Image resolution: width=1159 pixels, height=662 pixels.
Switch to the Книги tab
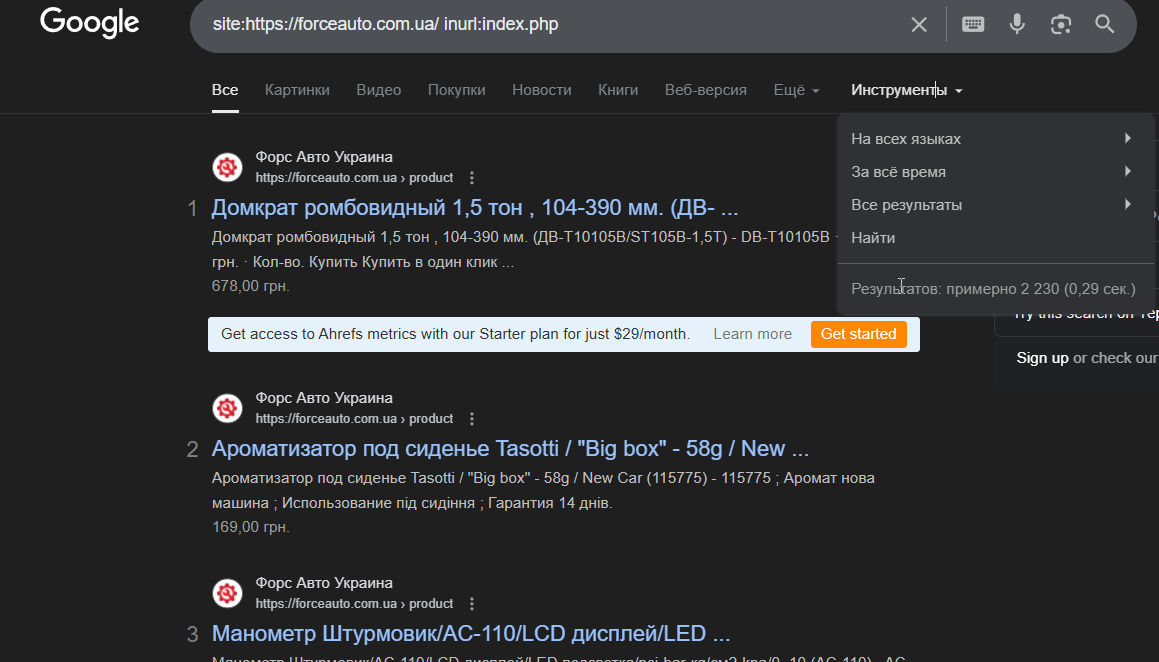[x=618, y=90]
